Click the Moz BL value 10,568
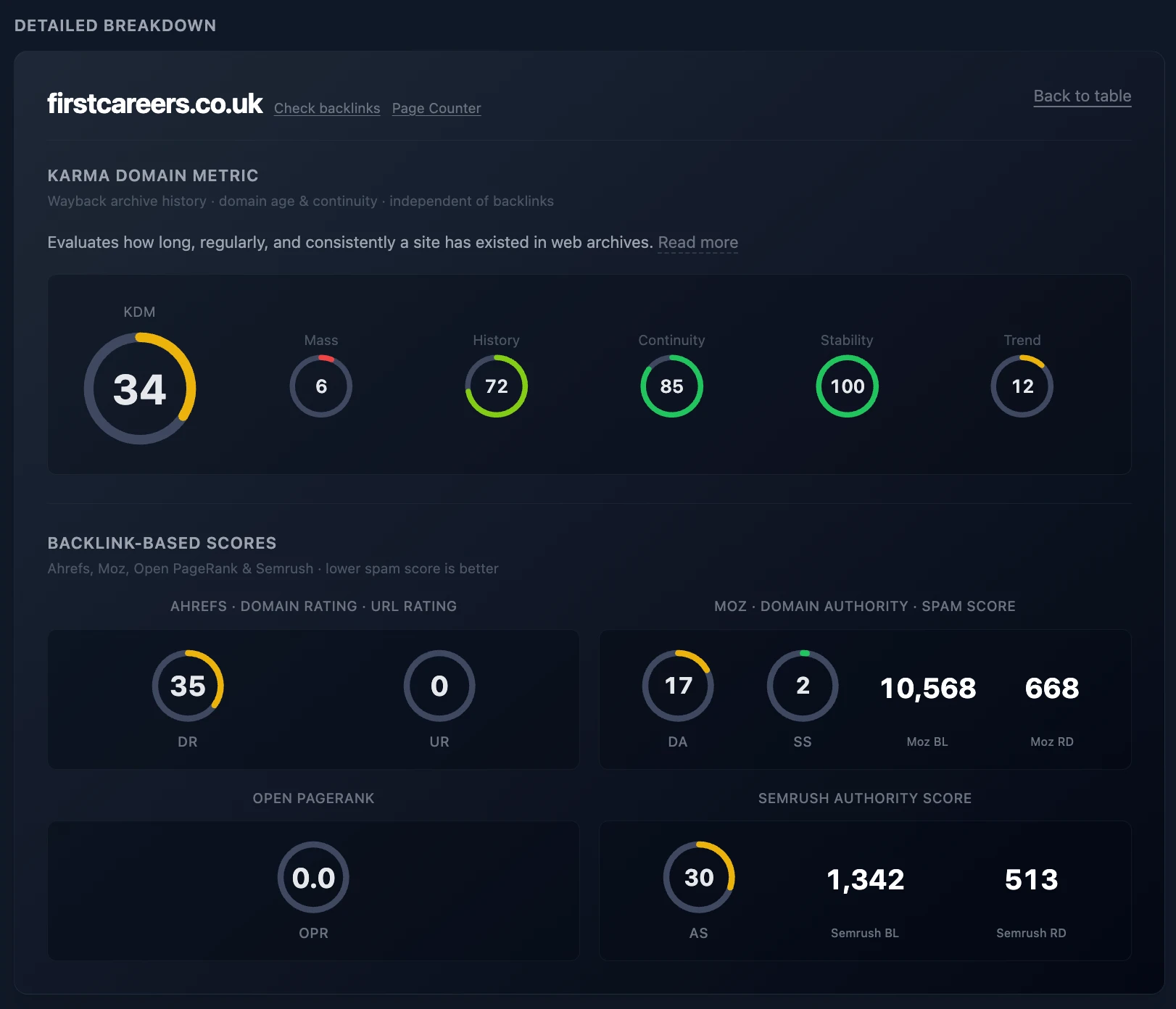The width and height of the screenshot is (1176, 1009). click(928, 688)
